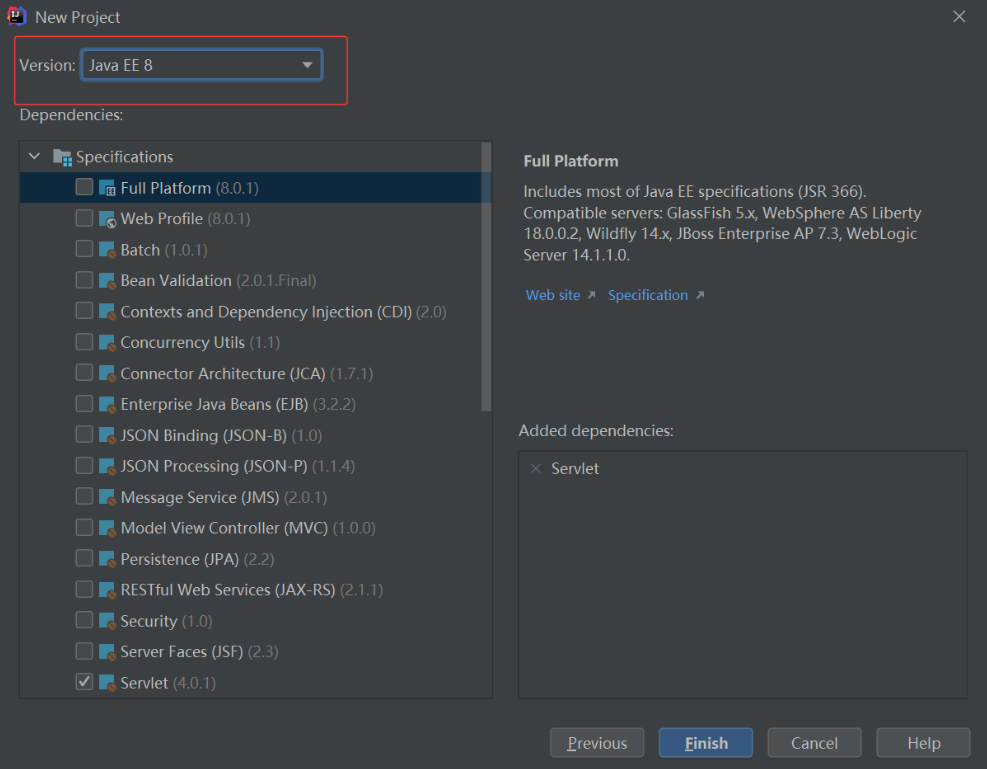Click the Web Profile spec icon

tap(107, 219)
